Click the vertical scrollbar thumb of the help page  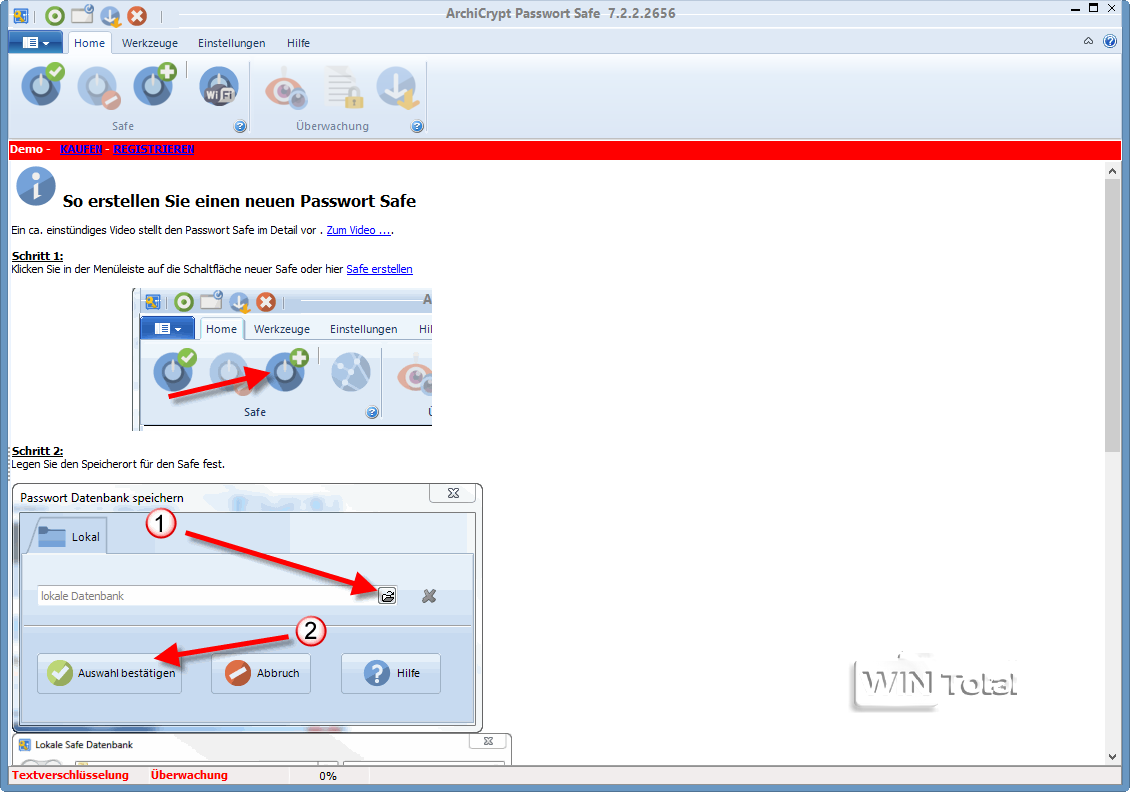(1112, 316)
